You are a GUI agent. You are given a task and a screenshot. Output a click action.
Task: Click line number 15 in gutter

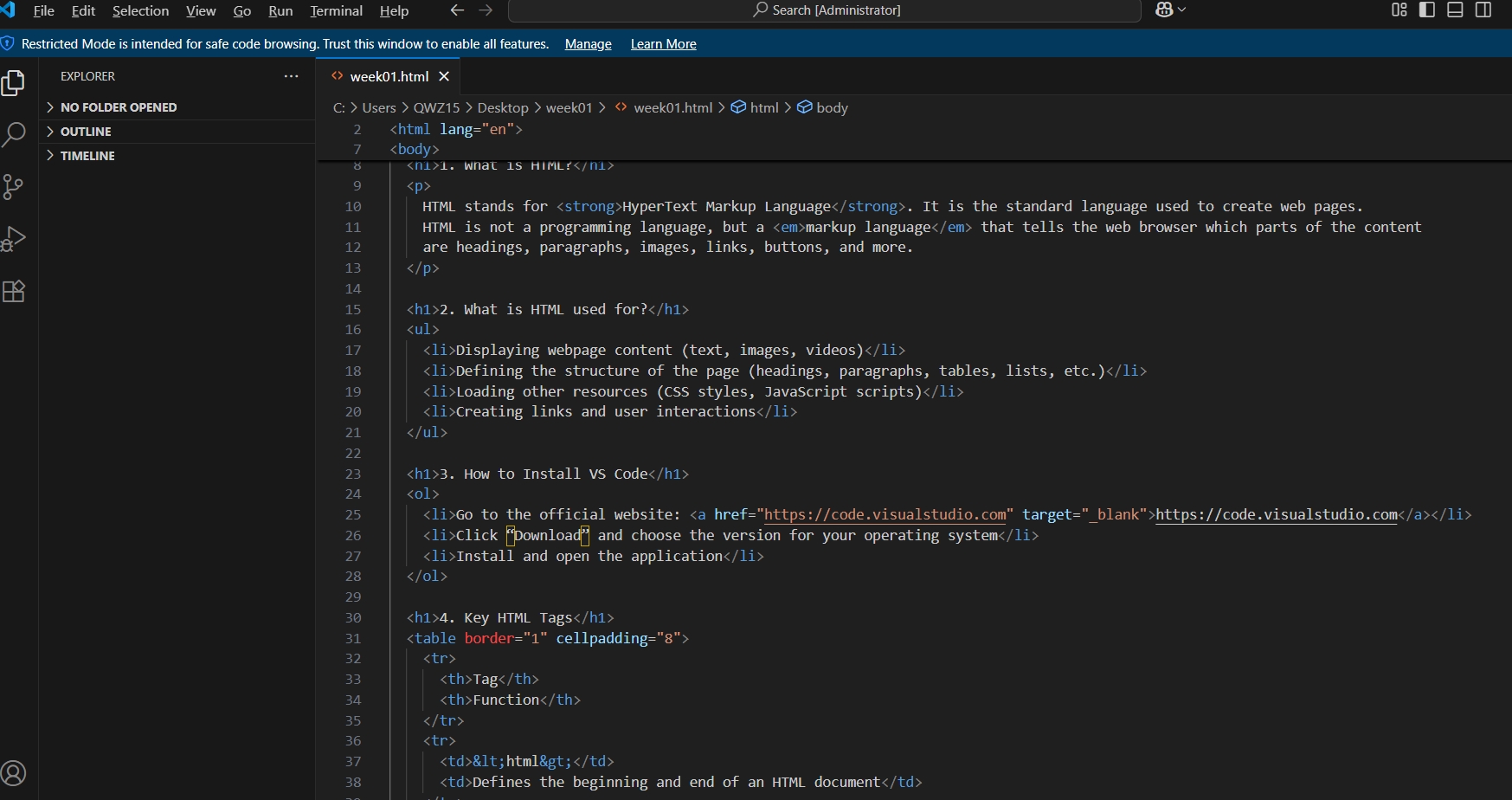(353, 309)
